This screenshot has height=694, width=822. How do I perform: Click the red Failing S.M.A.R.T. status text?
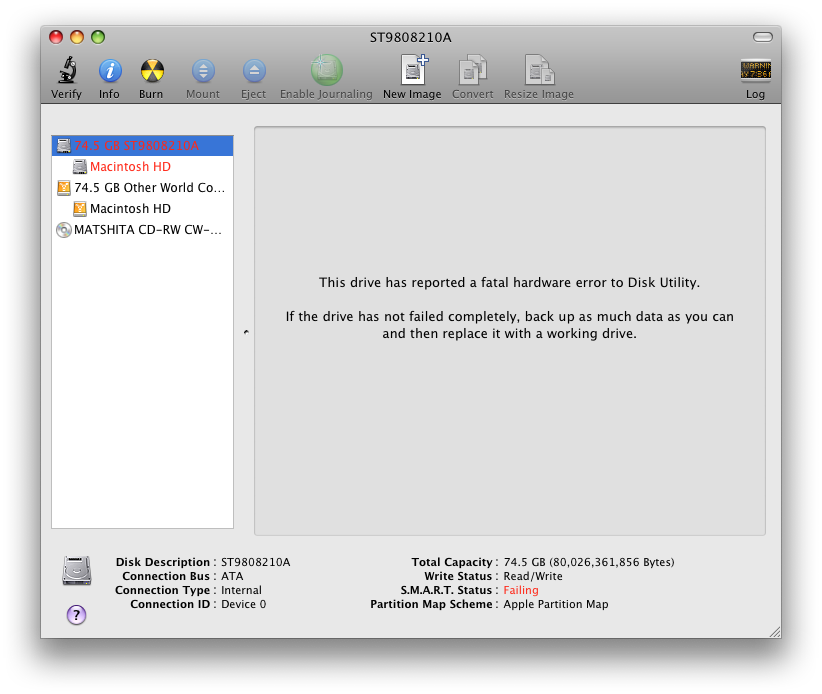pyautogui.click(x=521, y=590)
